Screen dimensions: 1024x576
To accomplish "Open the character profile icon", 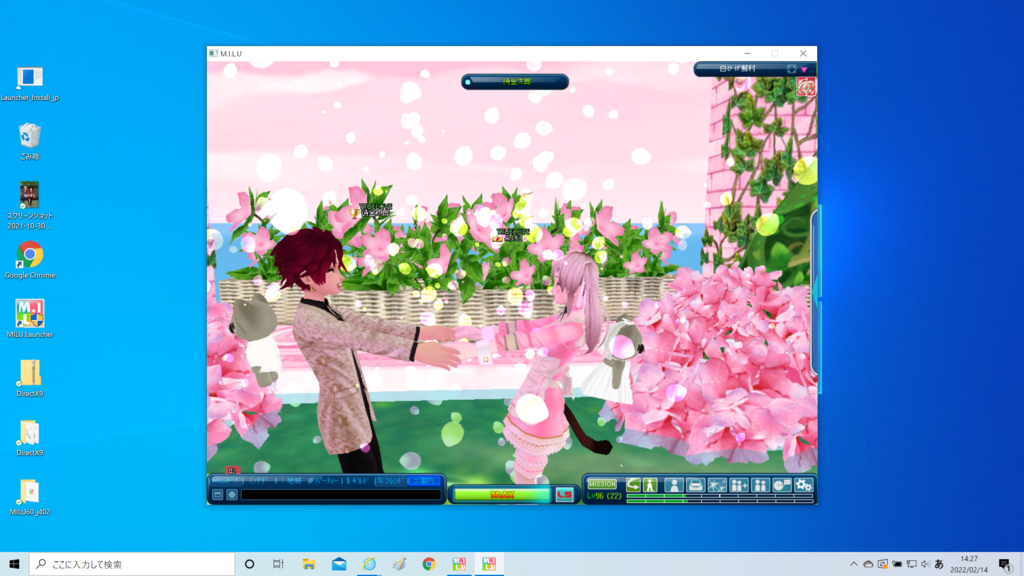I will pyautogui.click(x=673, y=485).
